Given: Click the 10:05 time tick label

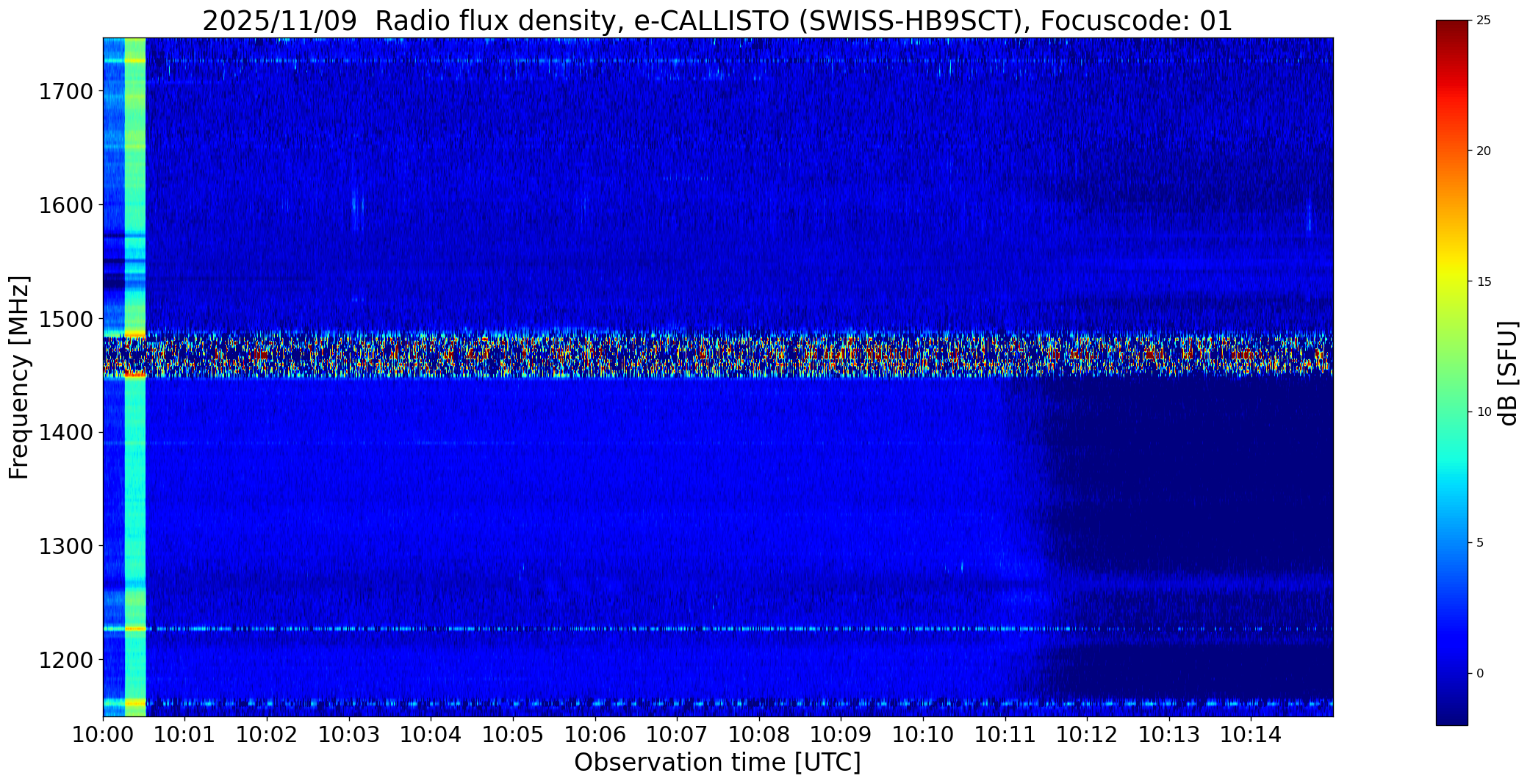Looking at the screenshot, I should (x=513, y=735).
